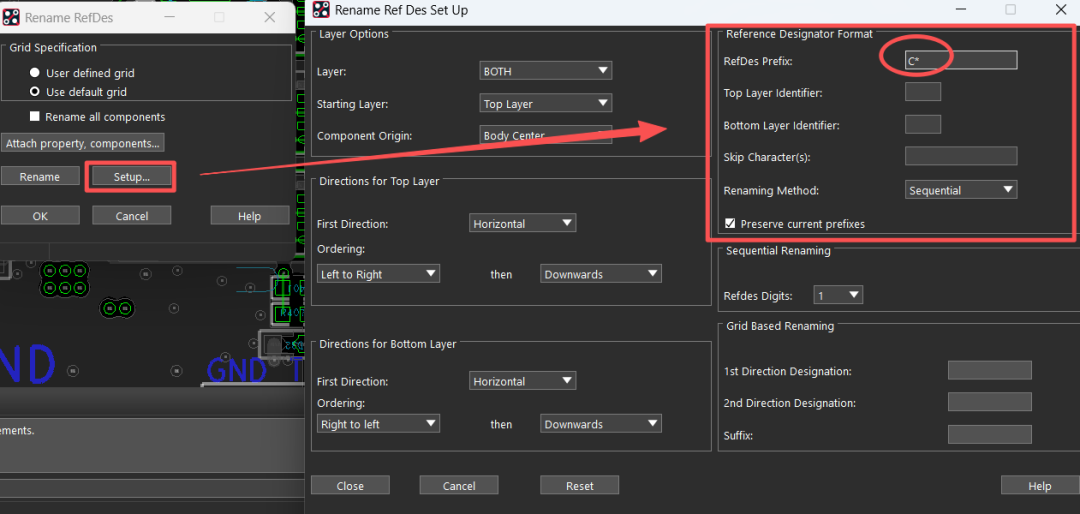The image size is (1080, 514).
Task: Click the RefDes Prefix input field
Action: pos(961,60)
